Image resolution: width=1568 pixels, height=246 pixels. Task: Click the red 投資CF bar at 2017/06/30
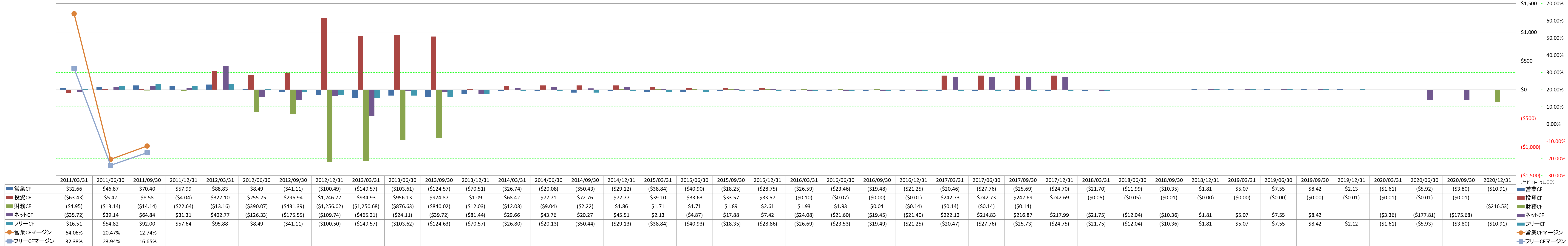(x=981, y=83)
